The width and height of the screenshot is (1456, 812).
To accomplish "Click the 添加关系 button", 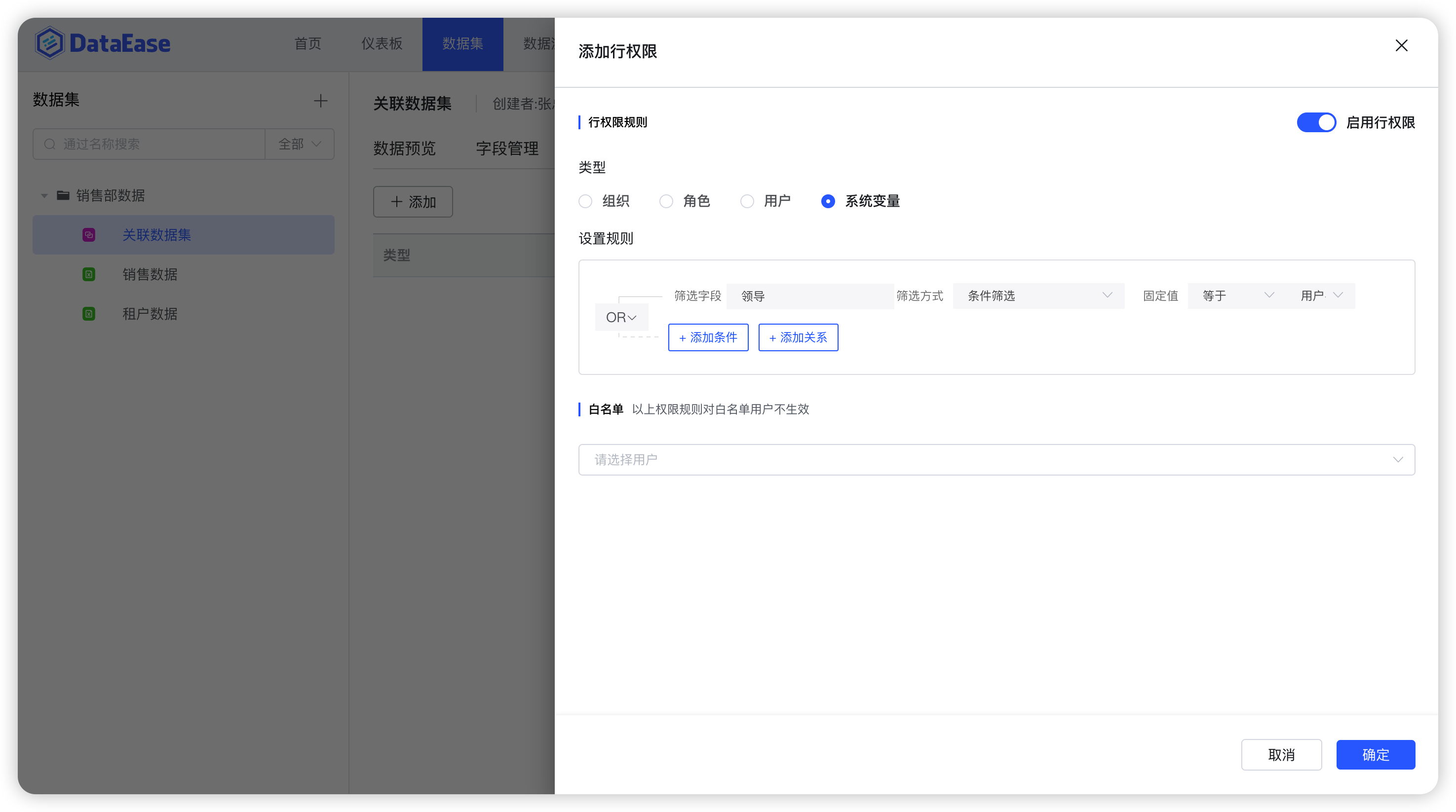I will [798, 337].
